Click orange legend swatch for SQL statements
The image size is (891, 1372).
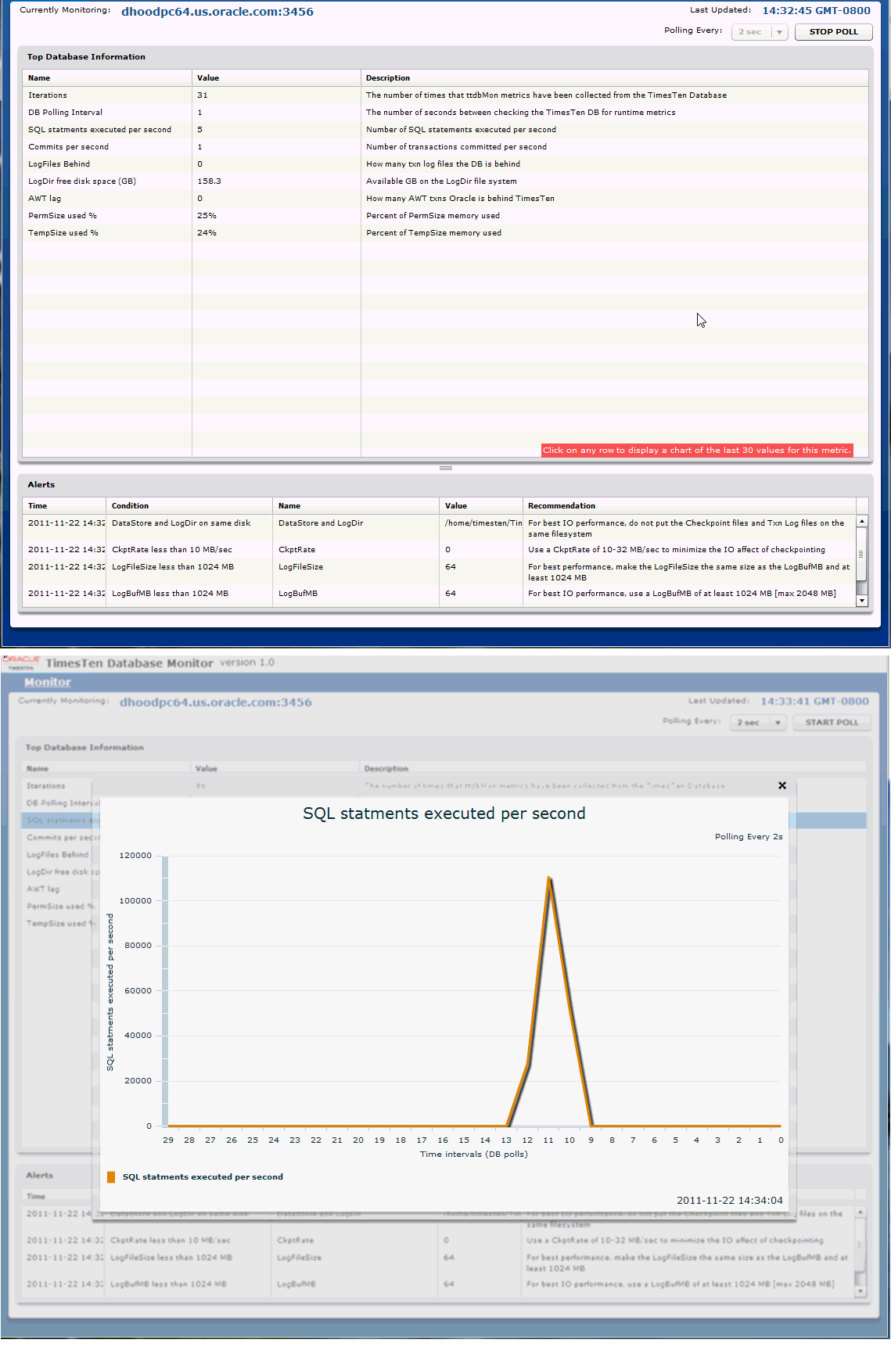(x=111, y=1176)
